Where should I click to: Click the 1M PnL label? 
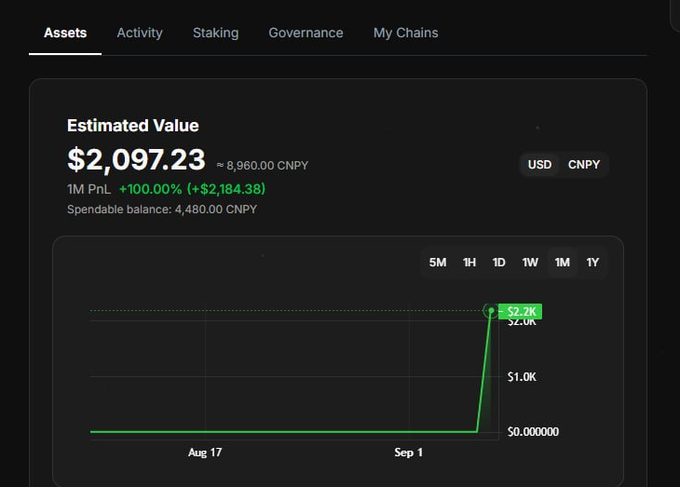(89, 189)
